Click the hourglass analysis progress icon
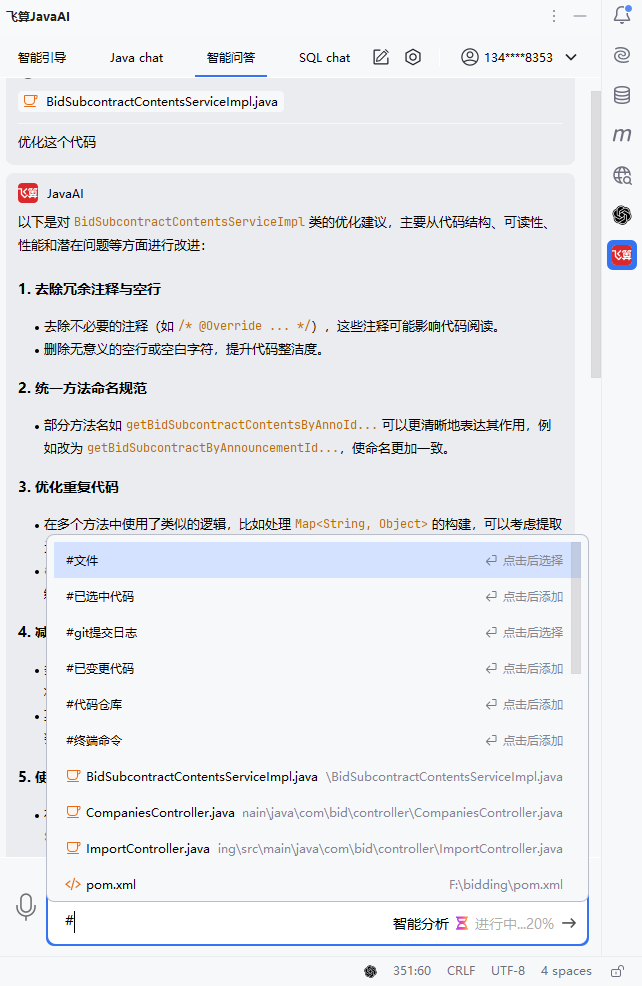 462,923
